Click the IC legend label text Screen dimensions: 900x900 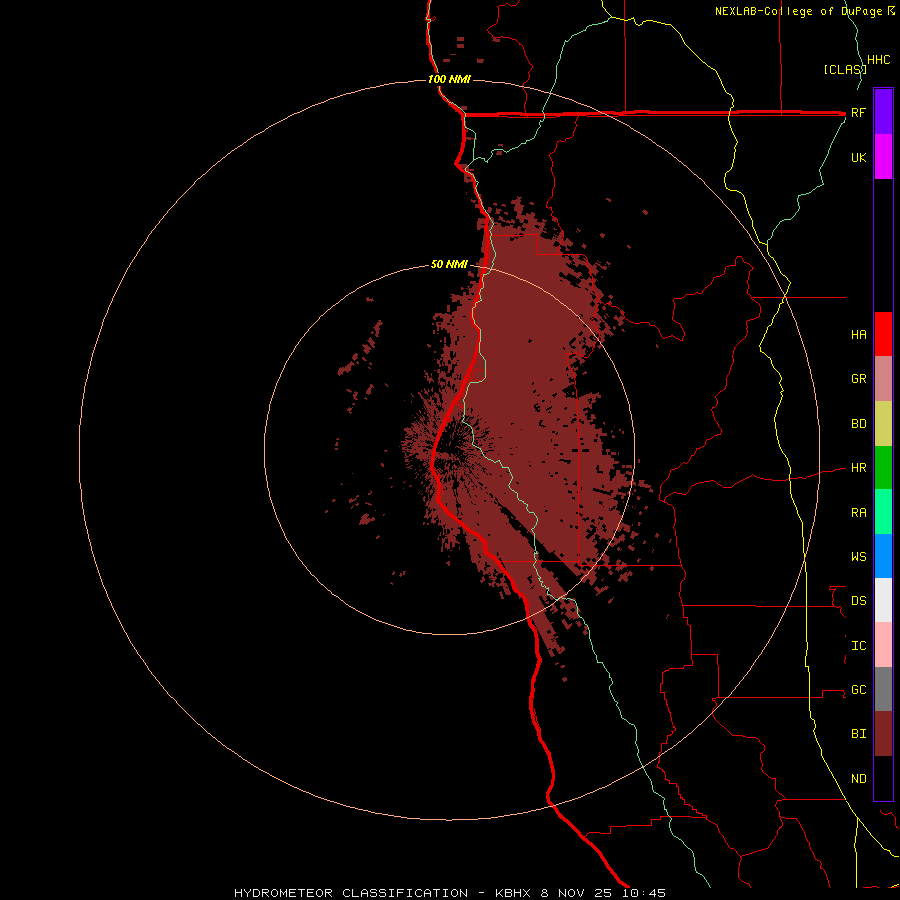click(859, 646)
